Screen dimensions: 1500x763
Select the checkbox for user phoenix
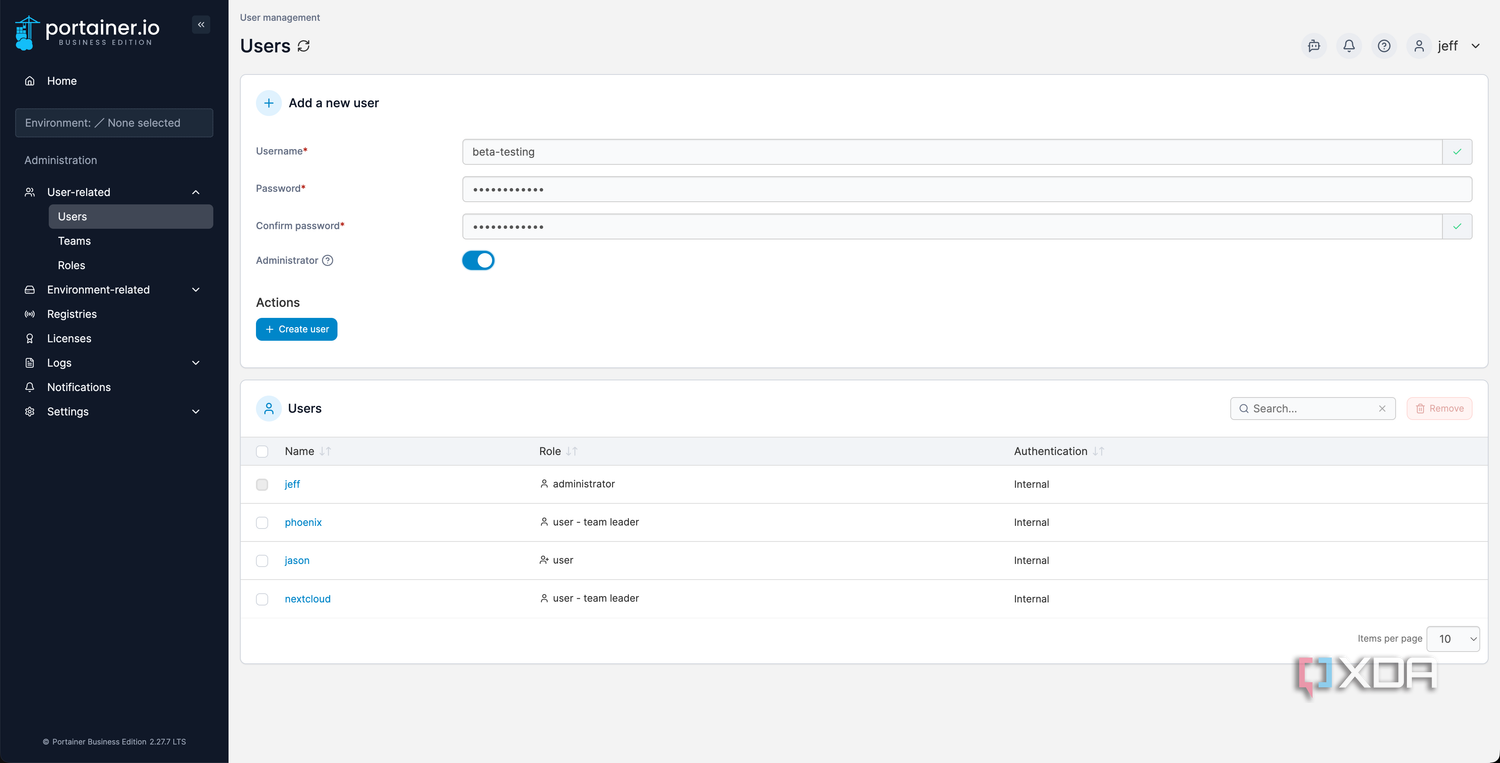point(262,522)
